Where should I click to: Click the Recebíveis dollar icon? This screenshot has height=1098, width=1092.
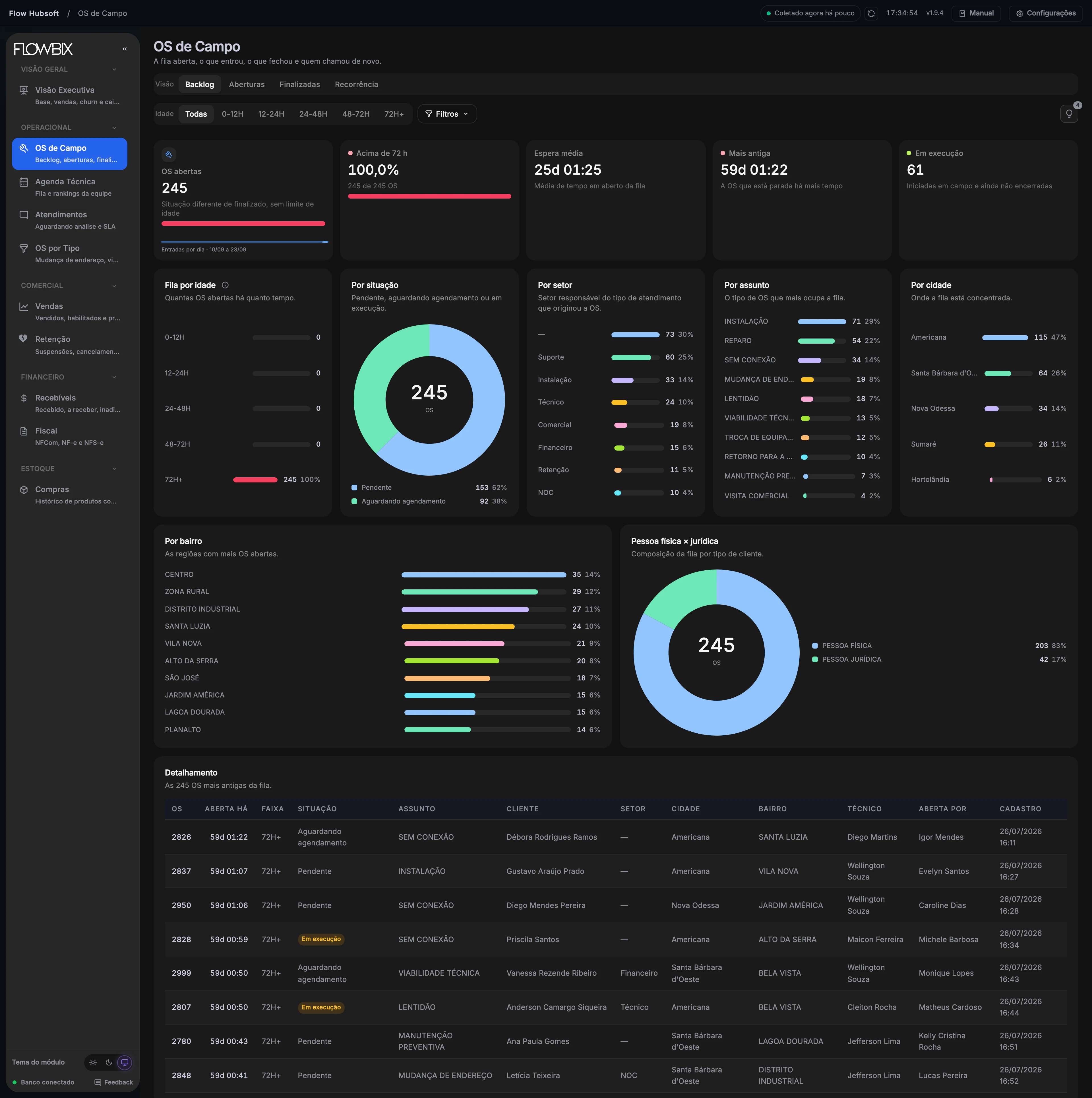tap(24, 398)
